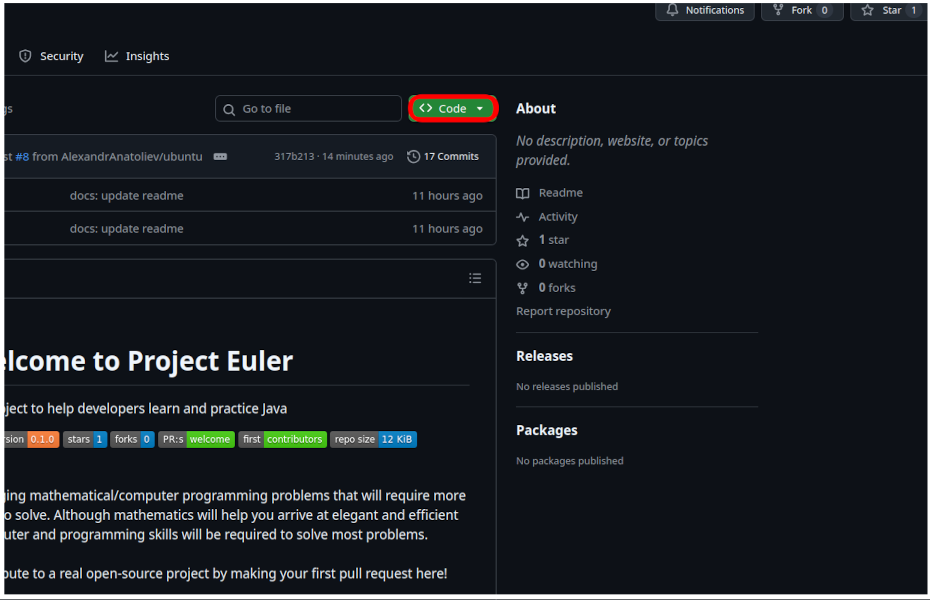Click the Notifications bell icon
Screen dimensions: 930x600
click(x=671, y=10)
